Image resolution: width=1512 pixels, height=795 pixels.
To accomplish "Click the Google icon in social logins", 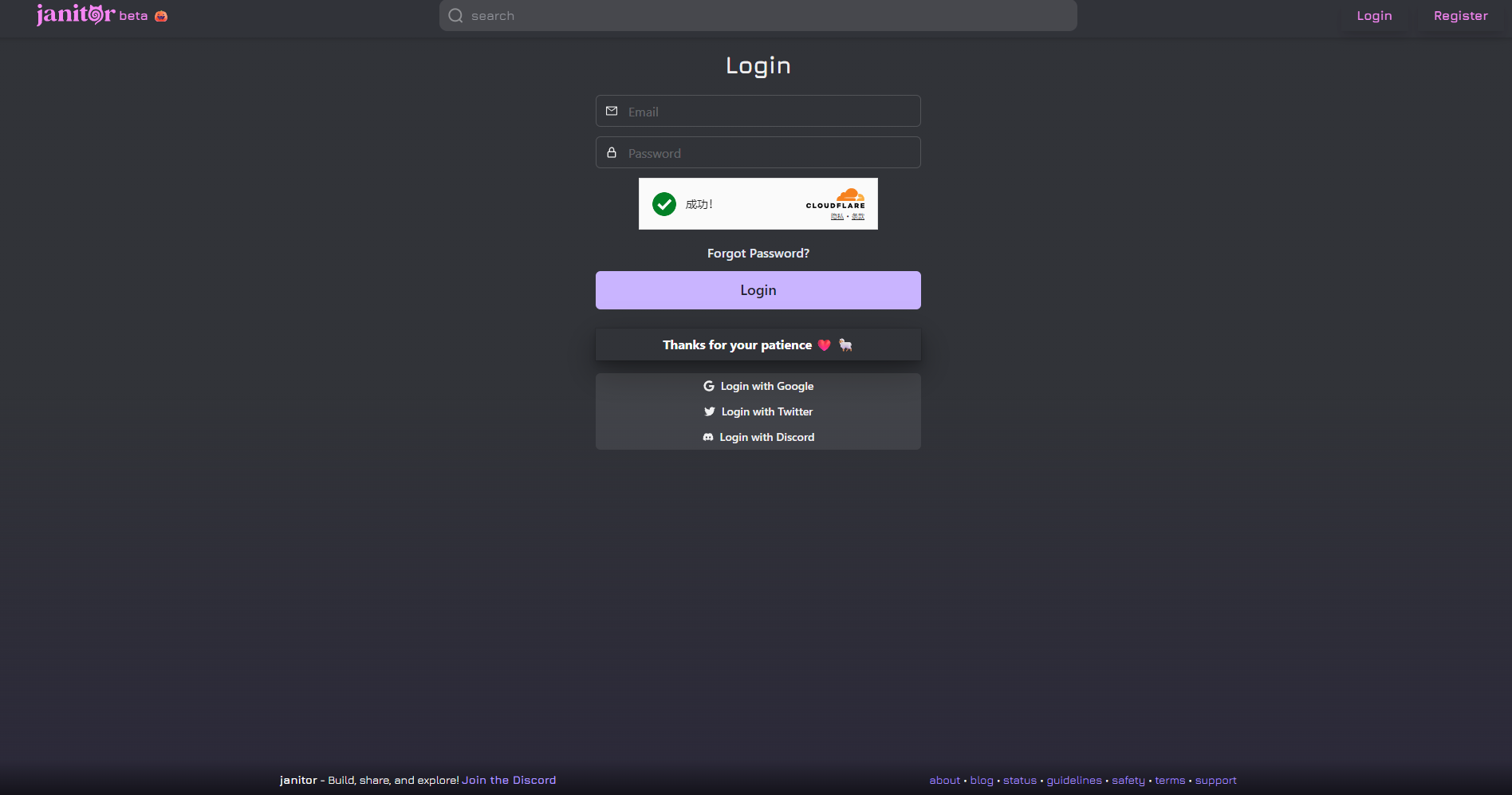I will (x=709, y=386).
